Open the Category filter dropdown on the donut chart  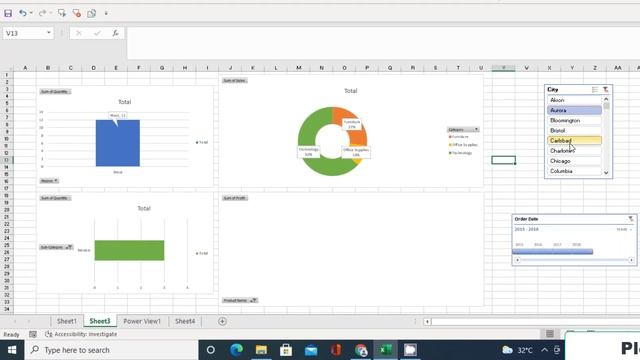[x=463, y=129]
